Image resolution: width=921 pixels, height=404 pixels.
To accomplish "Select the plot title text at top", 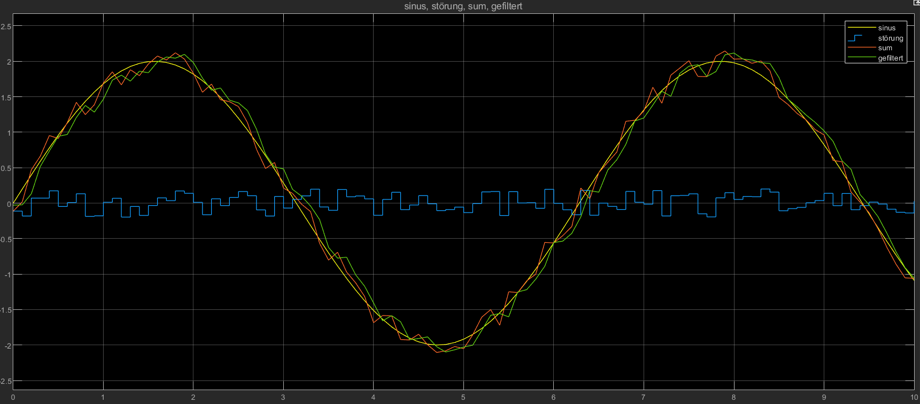I will click(460, 7).
